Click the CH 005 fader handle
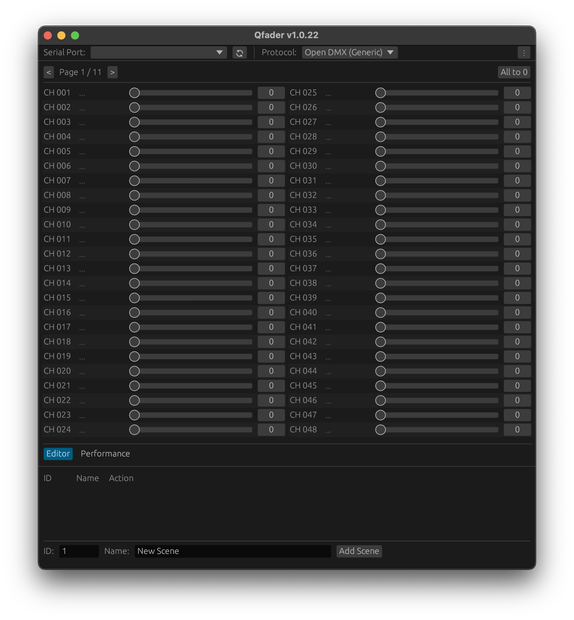 (134, 151)
